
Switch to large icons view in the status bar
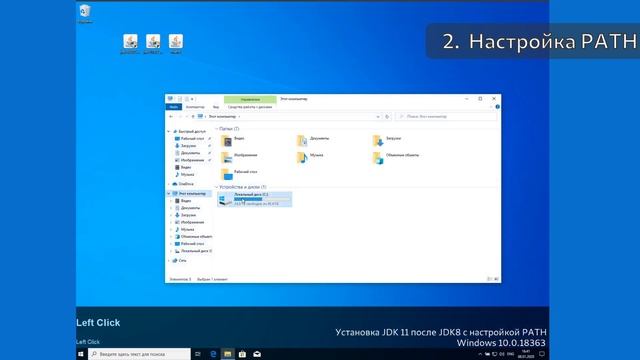[496, 279]
